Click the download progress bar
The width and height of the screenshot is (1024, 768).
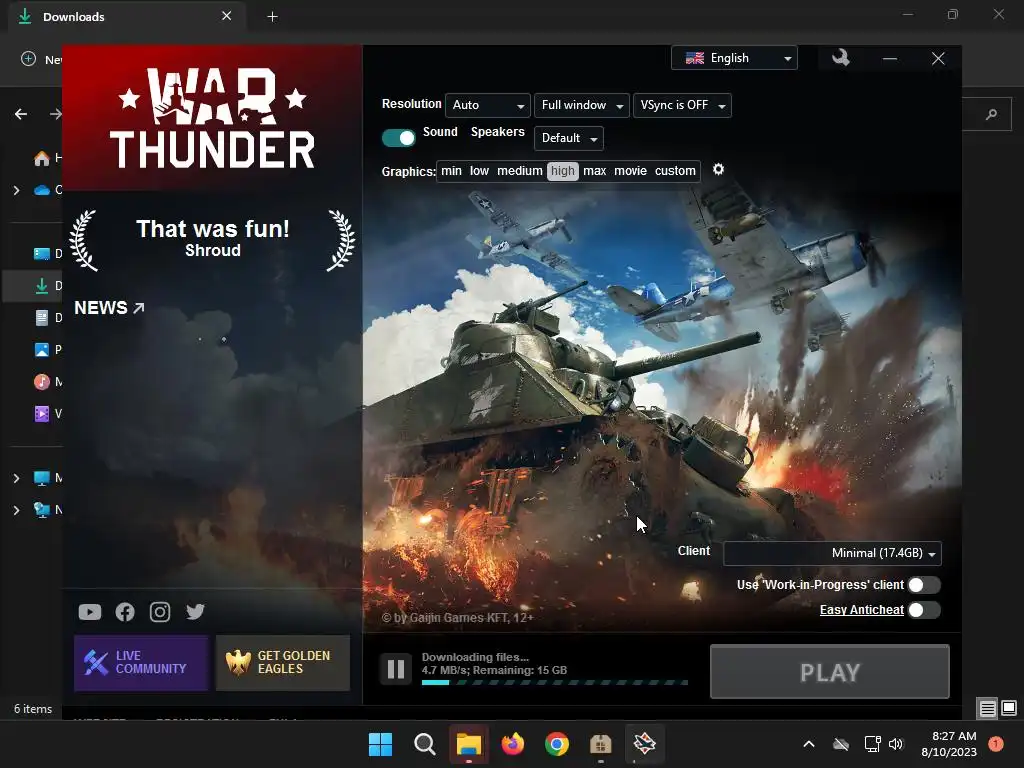tap(554, 682)
